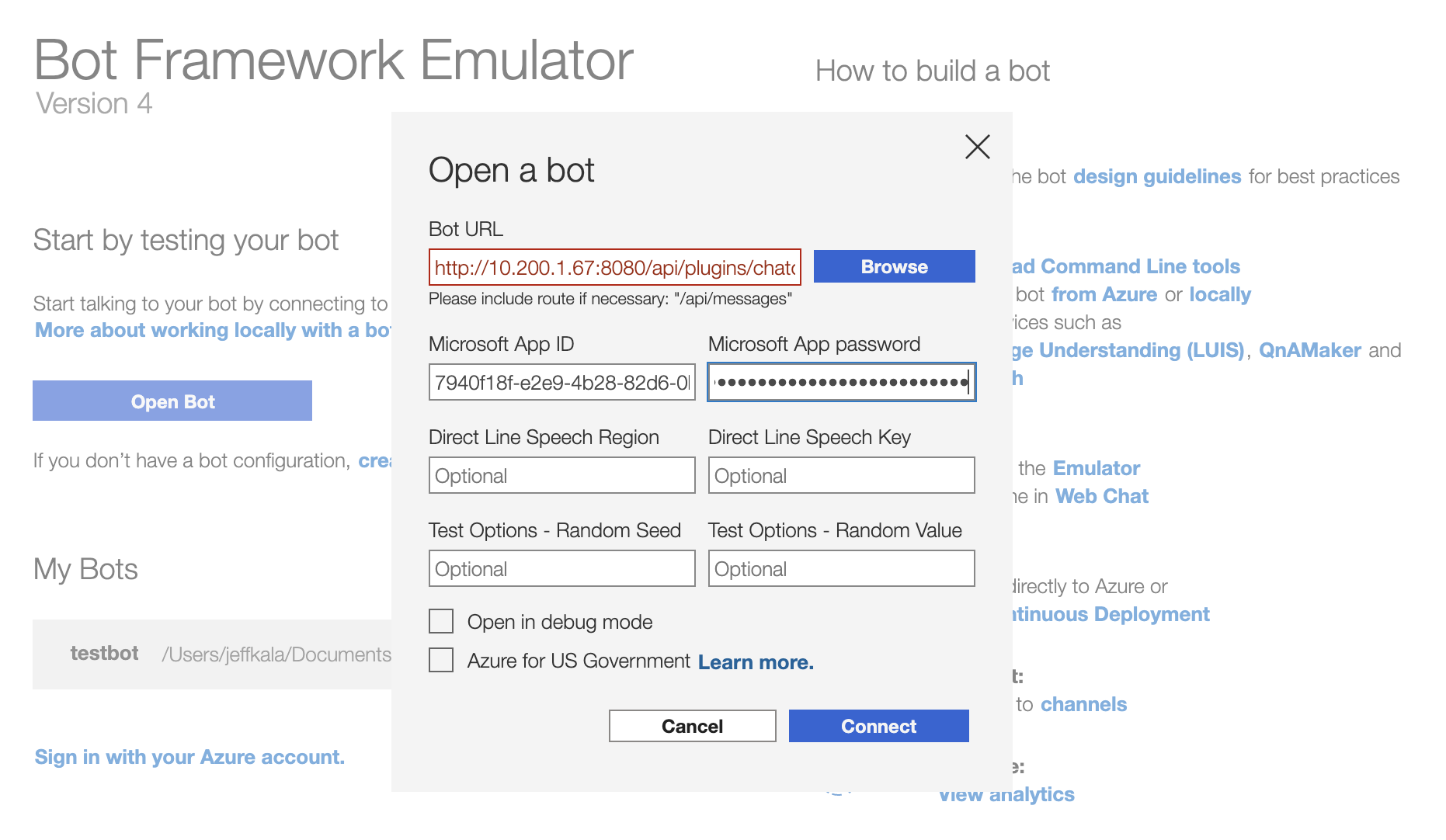Select the Direct Line Speech Key field

click(841, 476)
